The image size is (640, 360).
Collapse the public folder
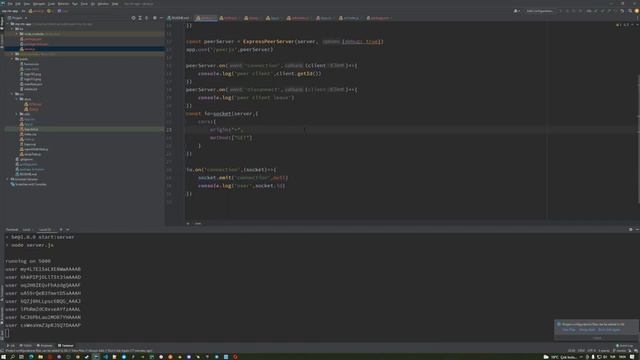[x=12, y=59]
